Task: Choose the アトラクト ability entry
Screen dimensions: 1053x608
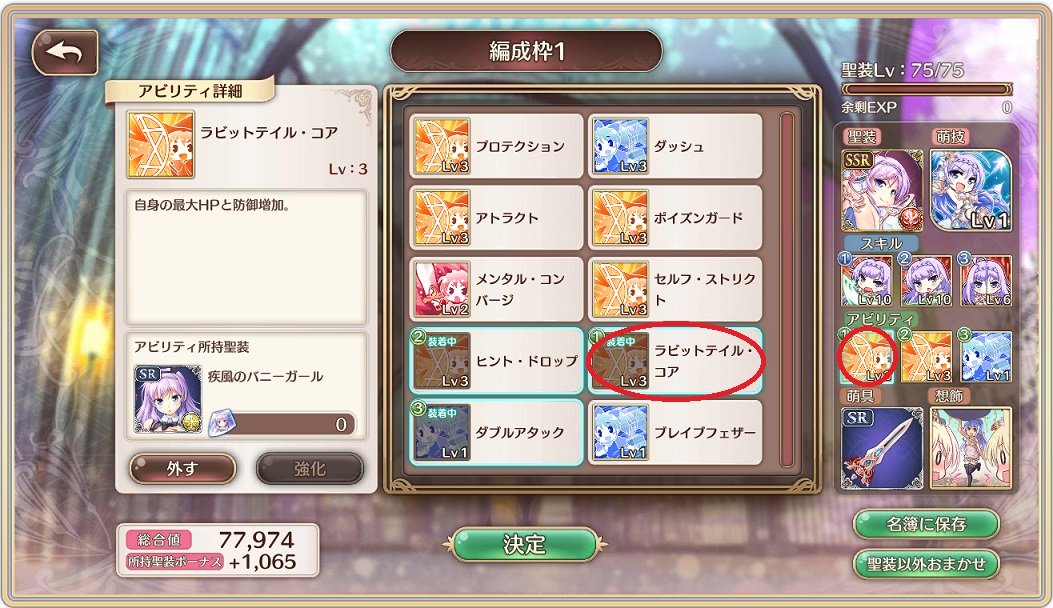Action: tap(496, 218)
